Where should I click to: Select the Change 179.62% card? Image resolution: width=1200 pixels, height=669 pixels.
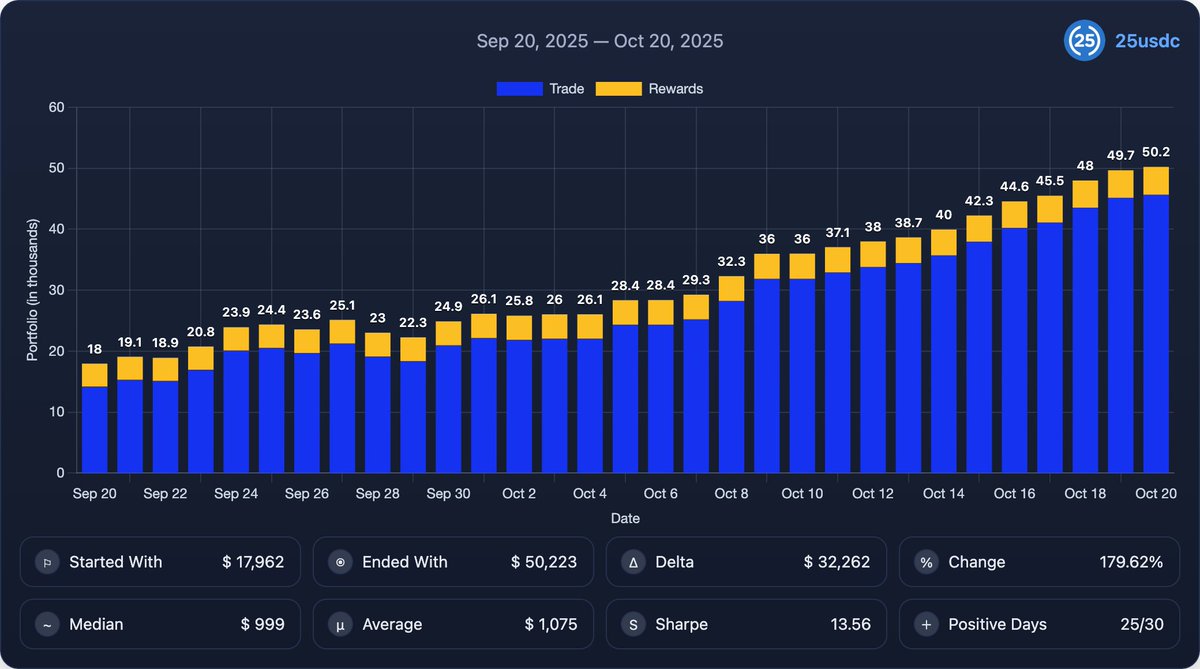1039,562
